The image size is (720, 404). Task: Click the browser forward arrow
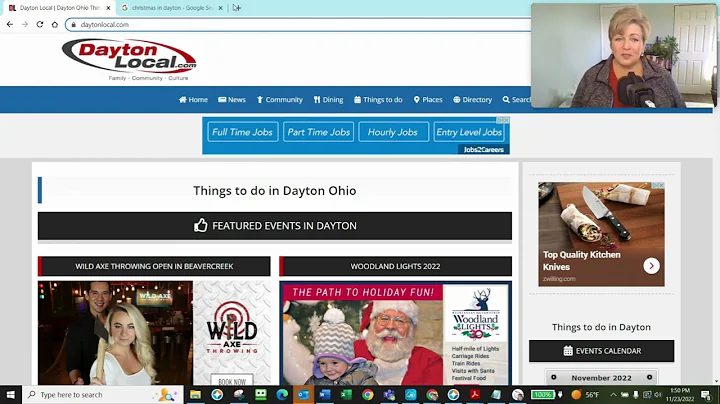point(25,24)
